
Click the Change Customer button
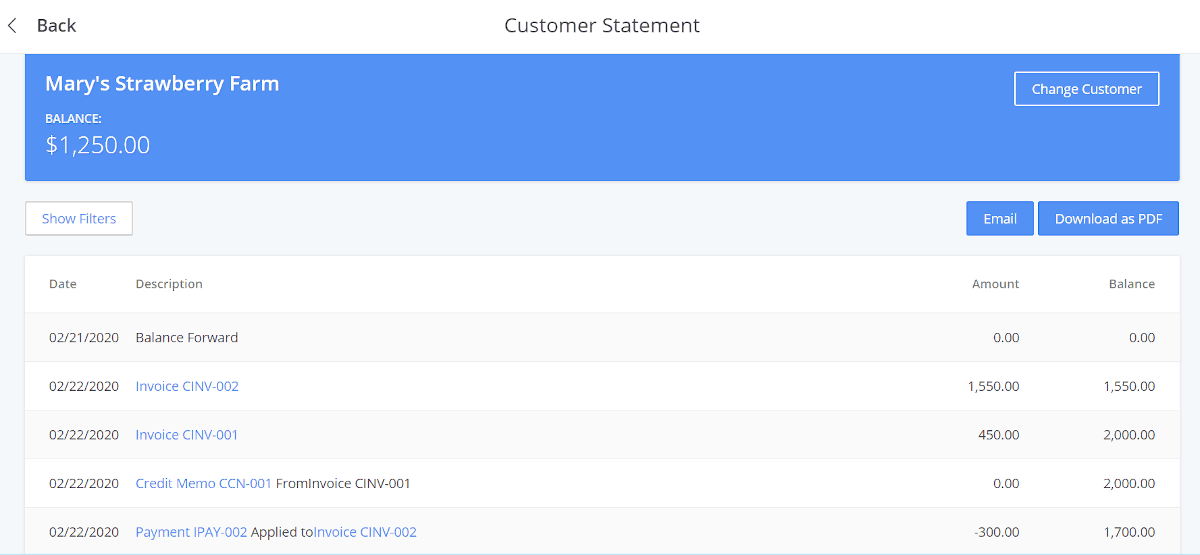click(1086, 88)
